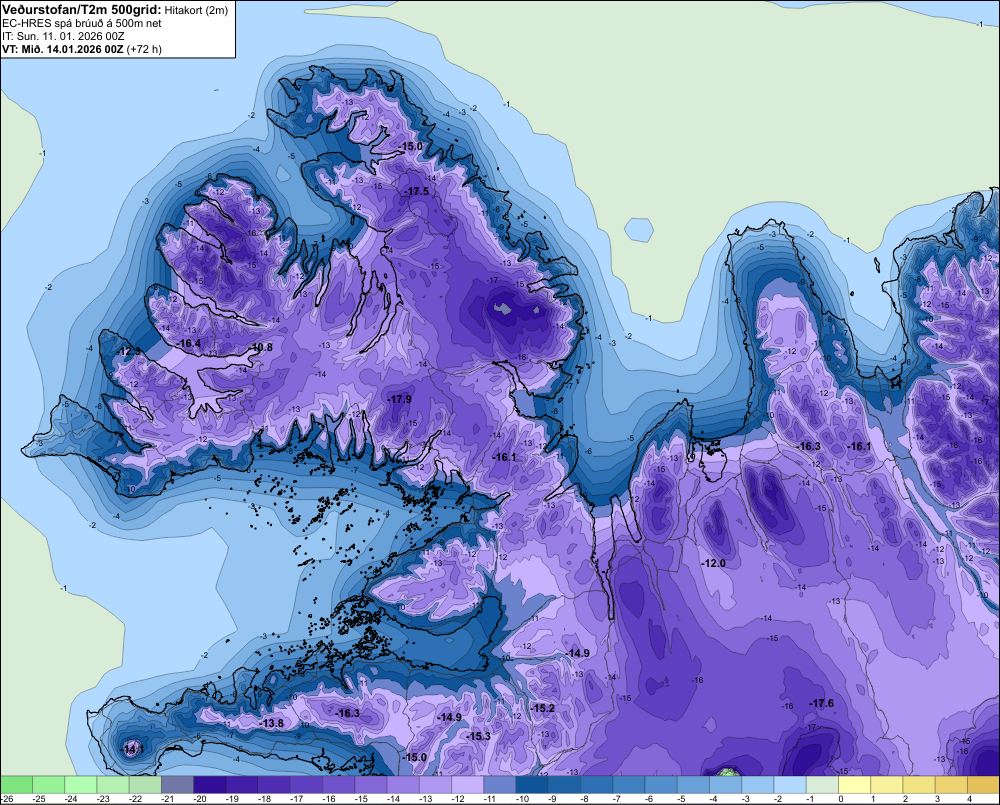Select the dark blue legend swatch labeled -10
Image resolution: width=1000 pixels, height=805 pixels.
pos(532,784)
